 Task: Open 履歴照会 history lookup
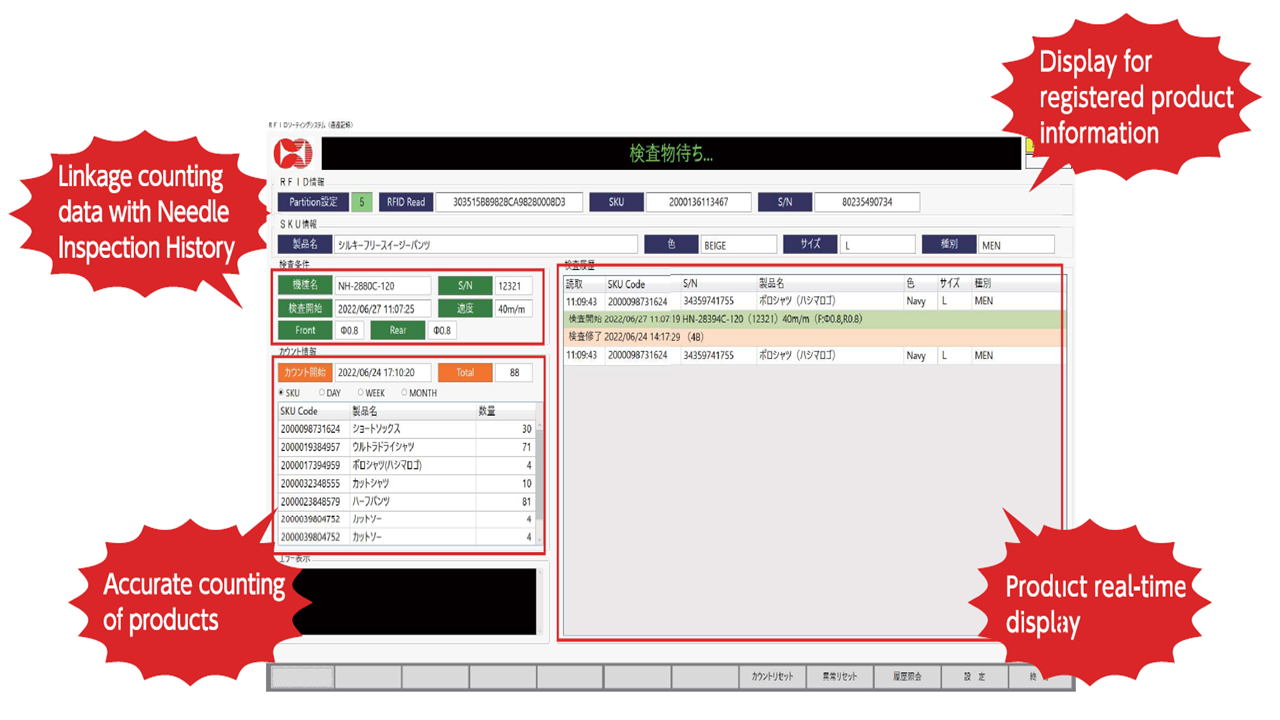907,677
